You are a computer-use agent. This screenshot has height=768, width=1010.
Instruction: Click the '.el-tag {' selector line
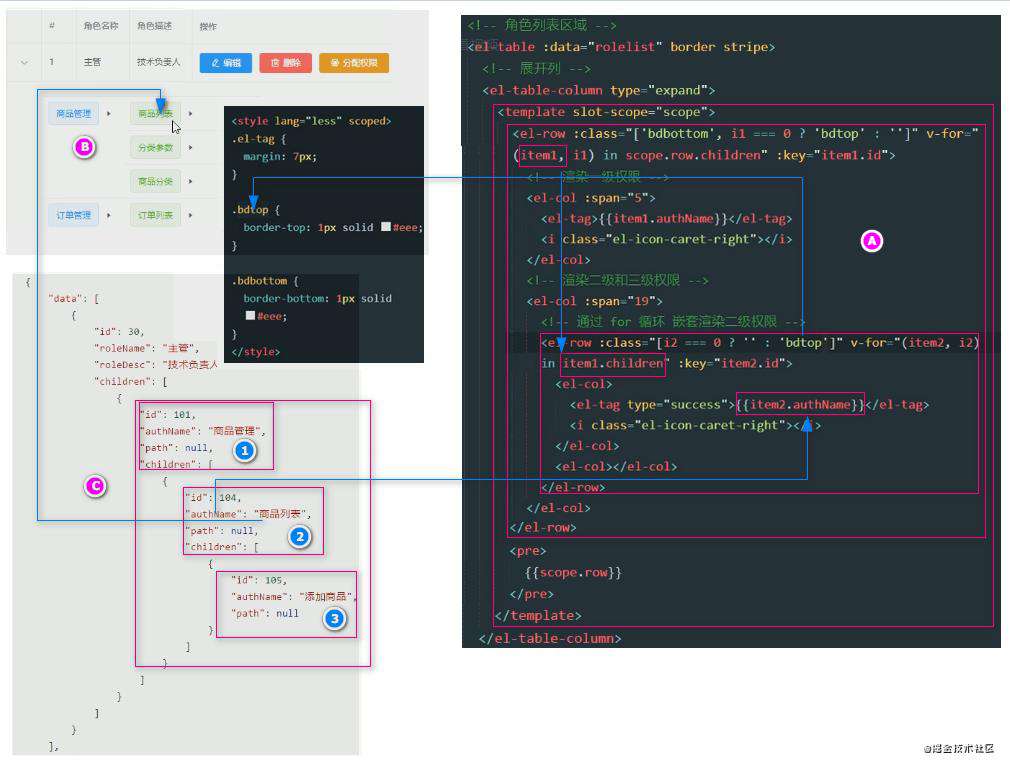259,139
